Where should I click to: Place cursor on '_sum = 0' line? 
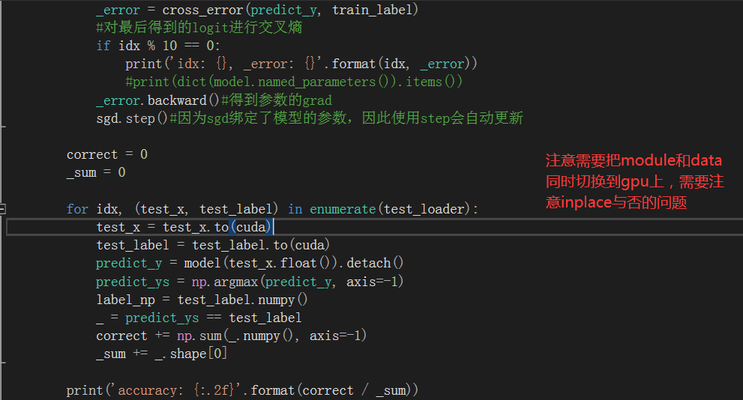(x=96, y=172)
